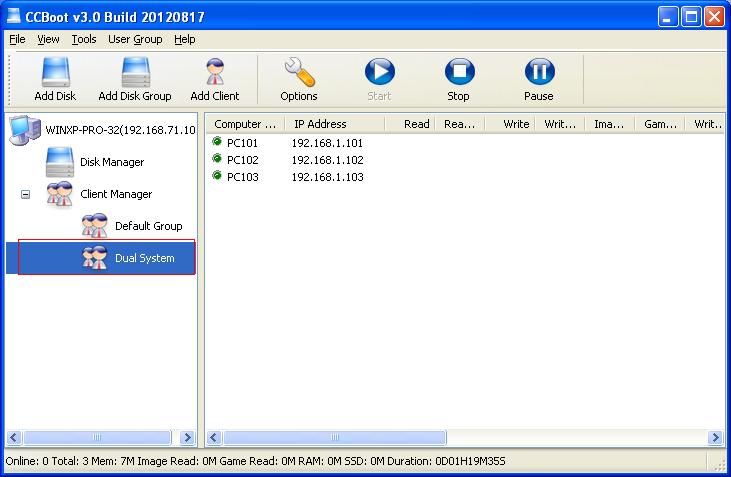The width and height of the screenshot is (731, 477).
Task: Pause the CCBoot service
Action: point(539,72)
